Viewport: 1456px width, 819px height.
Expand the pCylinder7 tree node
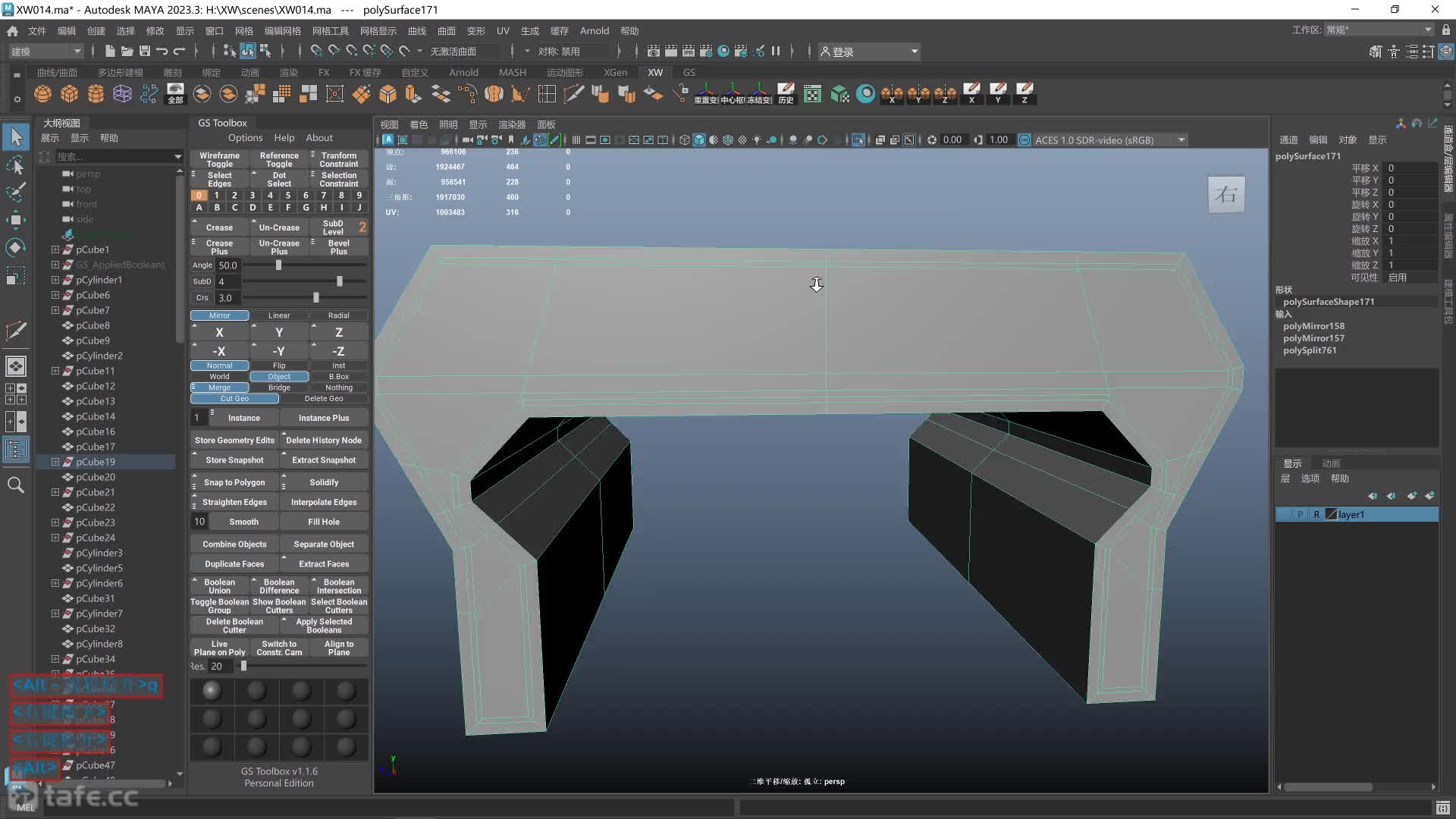pyautogui.click(x=55, y=613)
